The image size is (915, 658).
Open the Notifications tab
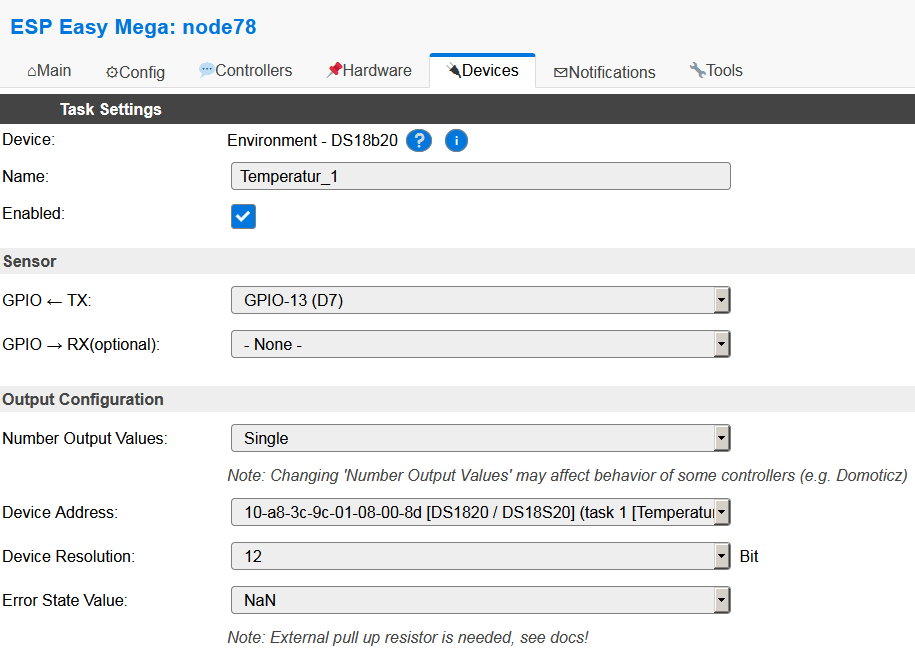(604, 72)
